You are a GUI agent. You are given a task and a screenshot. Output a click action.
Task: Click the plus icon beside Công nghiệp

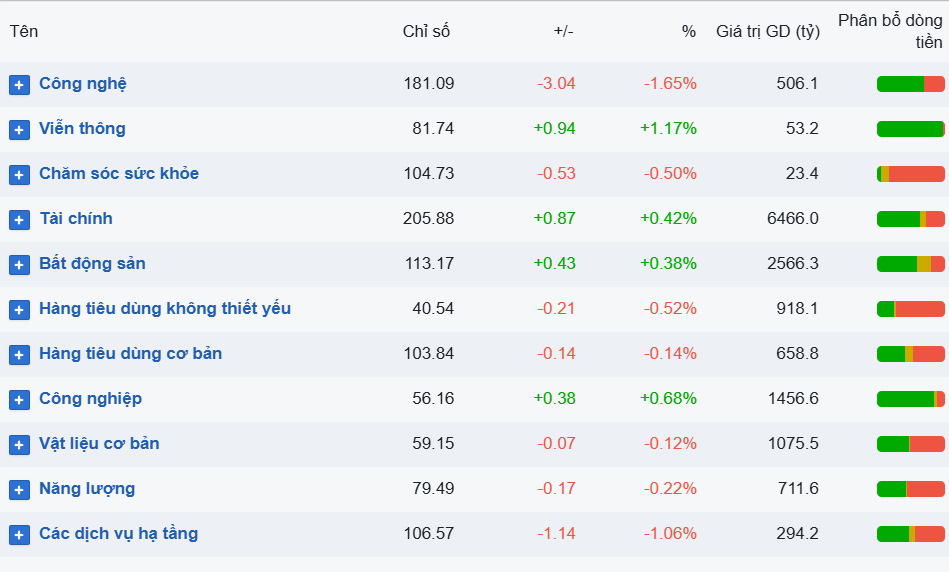19,400
